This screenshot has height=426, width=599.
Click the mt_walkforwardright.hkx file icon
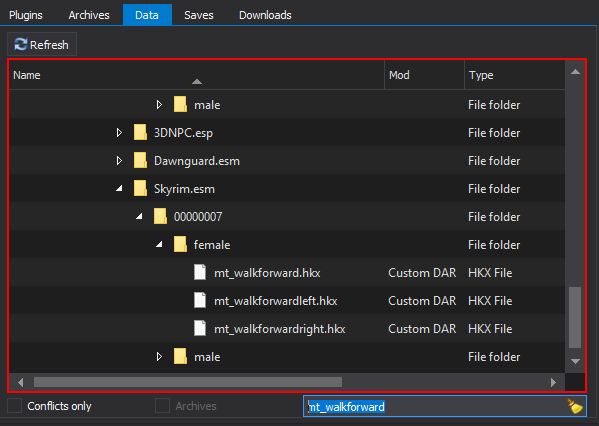pyautogui.click(x=200, y=328)
